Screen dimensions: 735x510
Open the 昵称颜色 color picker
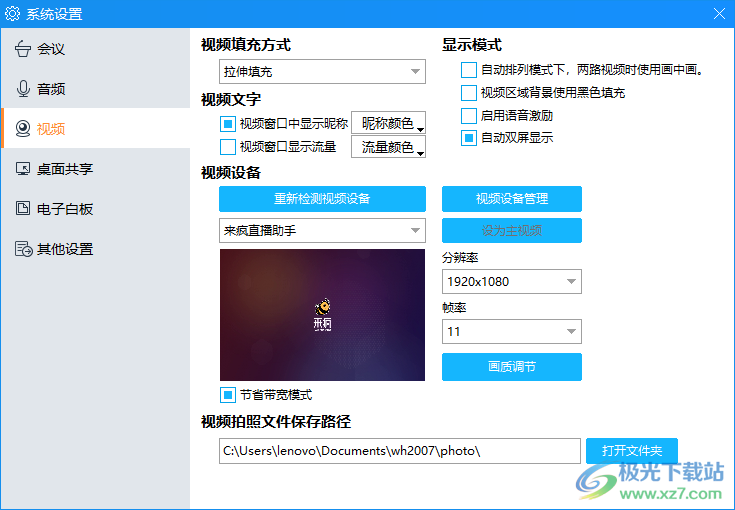[389, 123]
